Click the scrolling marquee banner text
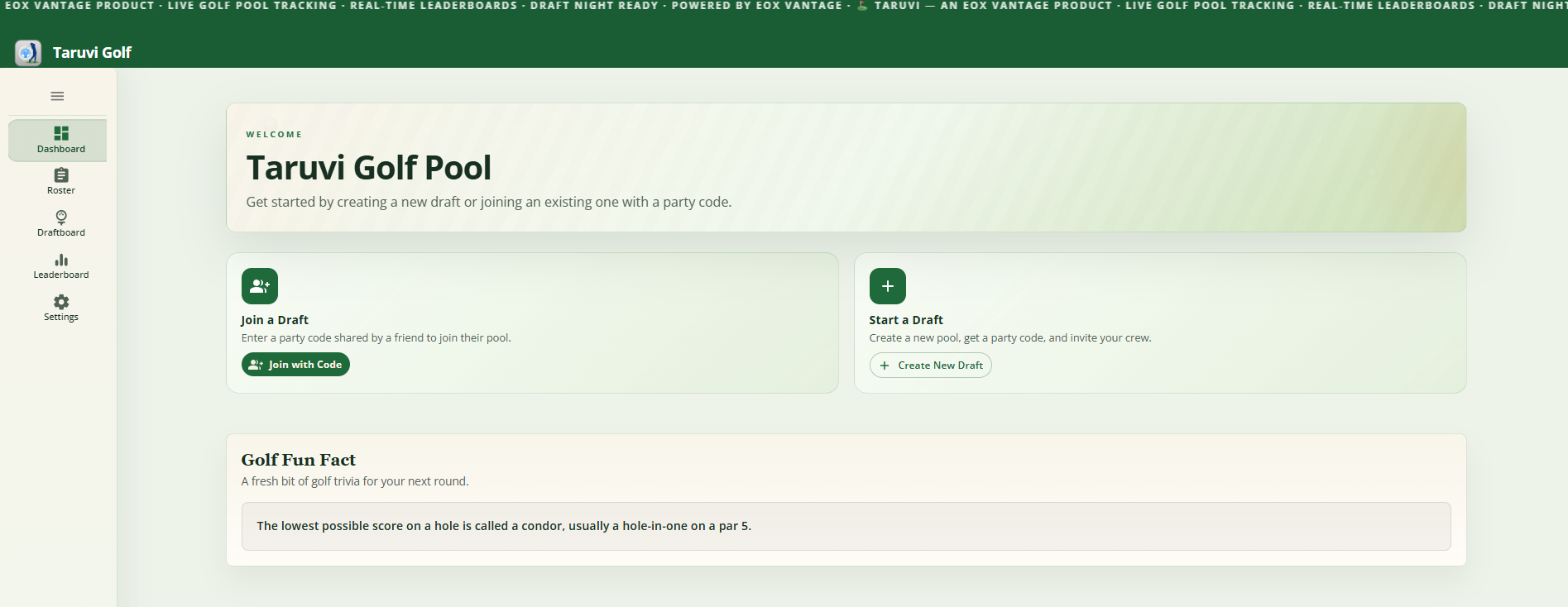 point(784,6)
